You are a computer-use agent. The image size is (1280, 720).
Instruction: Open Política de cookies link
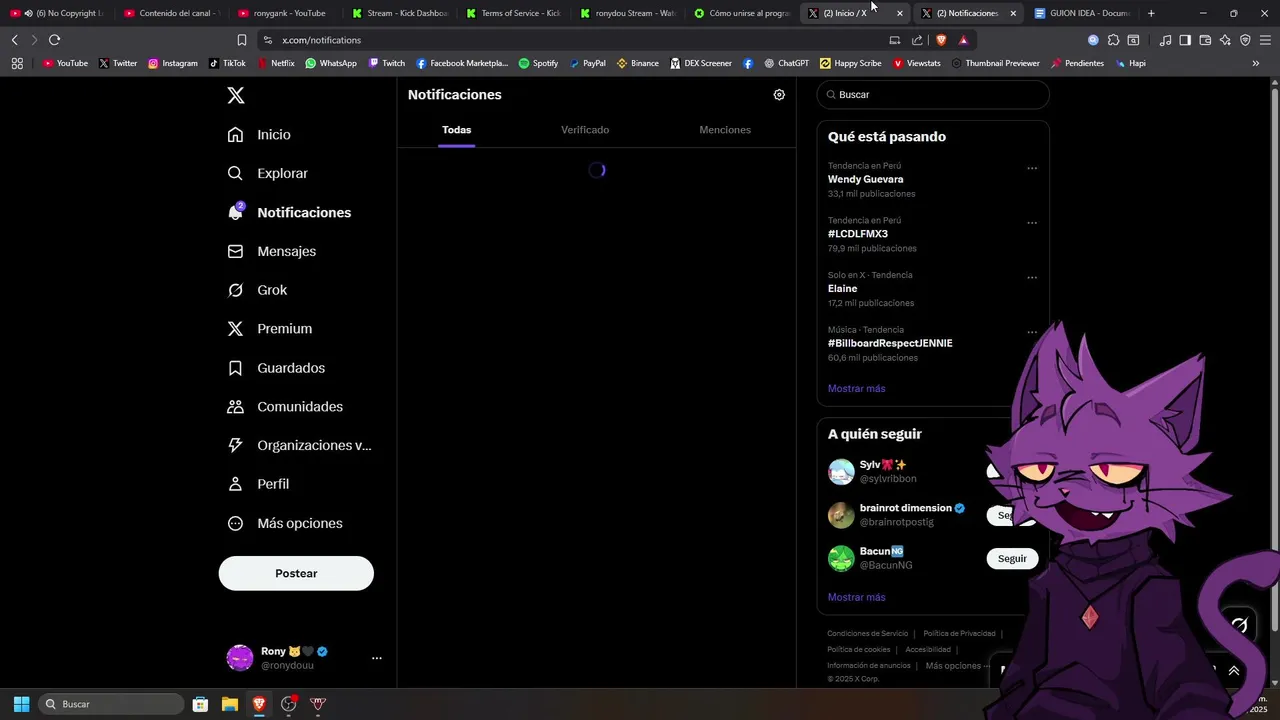[858, 649]
